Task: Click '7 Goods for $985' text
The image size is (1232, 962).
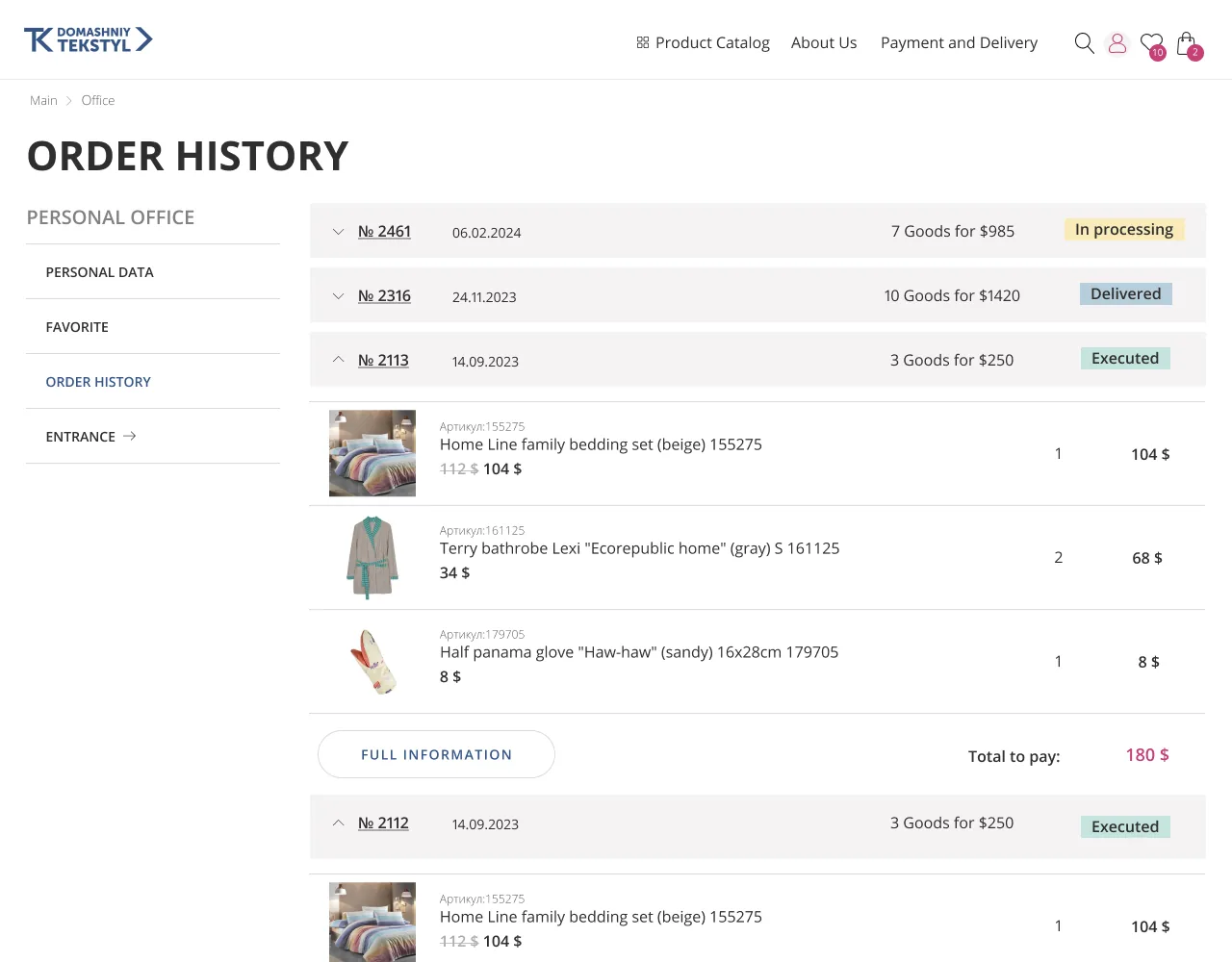Action: click(953, 231)
